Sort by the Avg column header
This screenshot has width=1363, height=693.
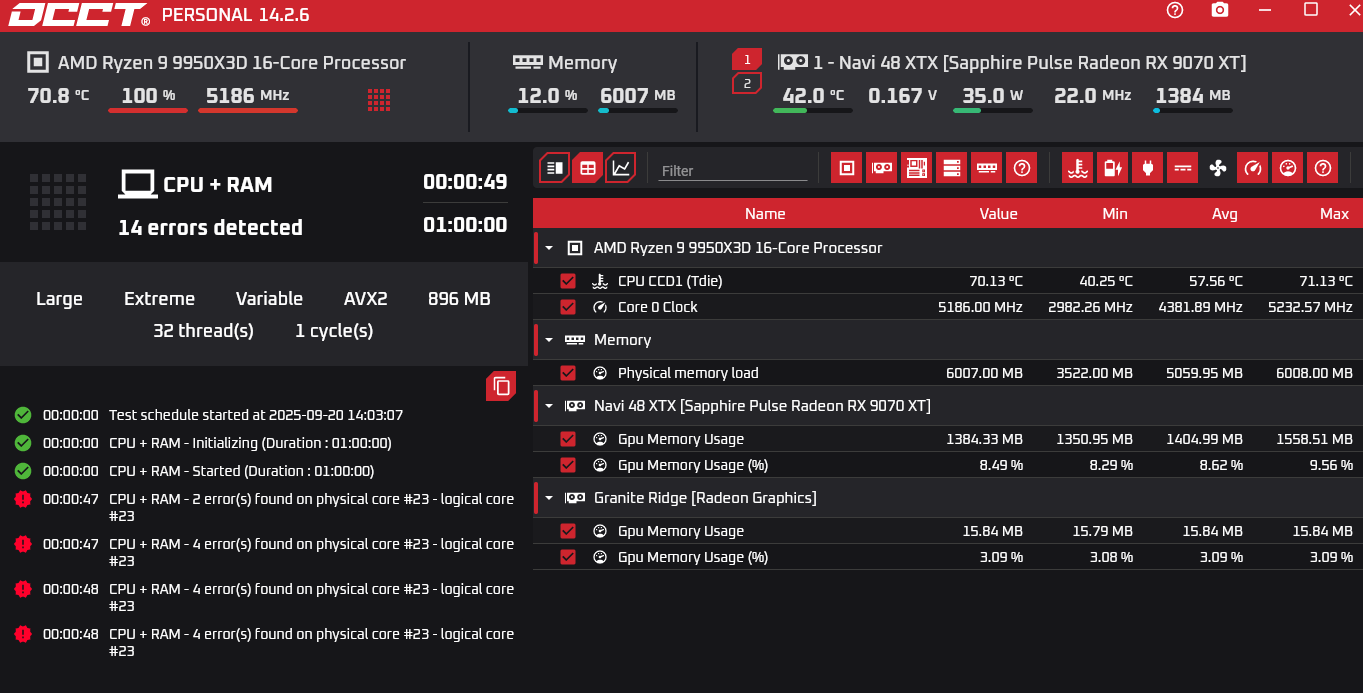click(x=1224, y=213)
